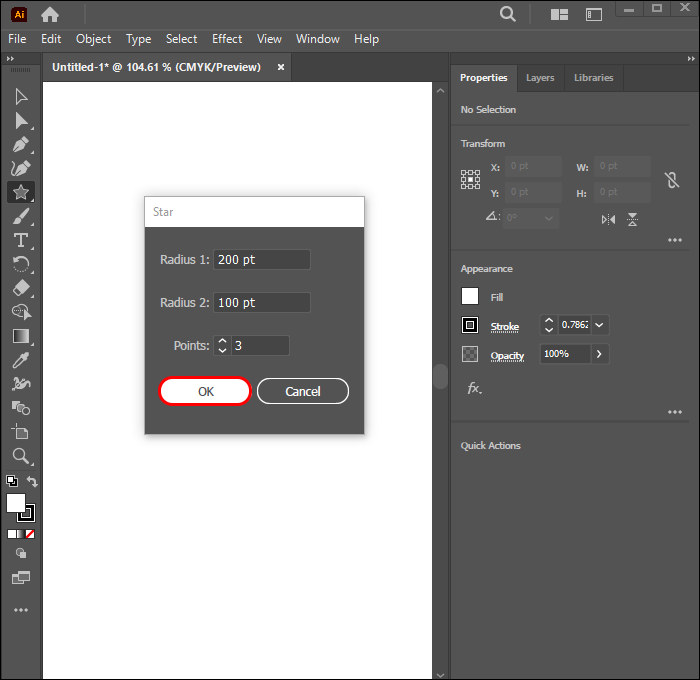700x680 pixels.
Task: Expand the opacity slider arrow
Action: point(599,354)
